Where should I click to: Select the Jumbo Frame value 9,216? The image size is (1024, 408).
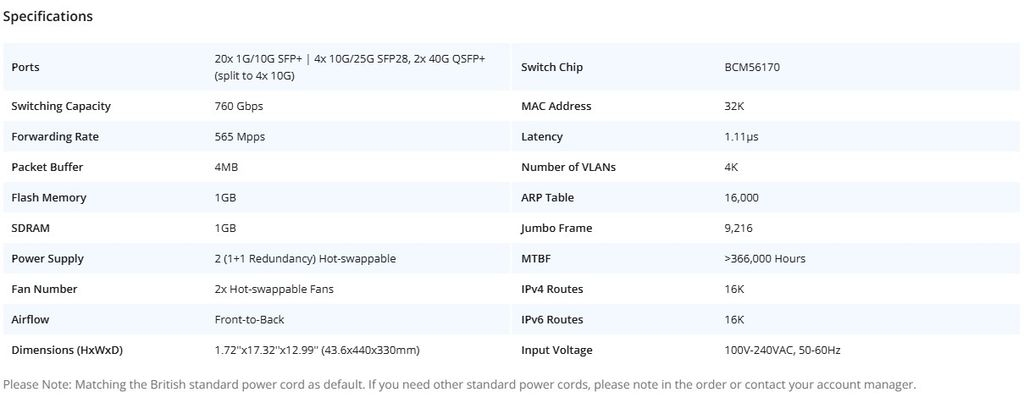(x=738, y=228)
